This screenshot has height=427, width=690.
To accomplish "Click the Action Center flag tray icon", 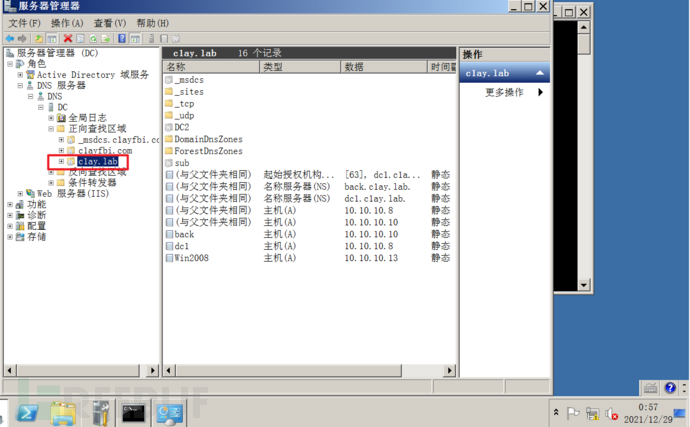I will point(573,413).
